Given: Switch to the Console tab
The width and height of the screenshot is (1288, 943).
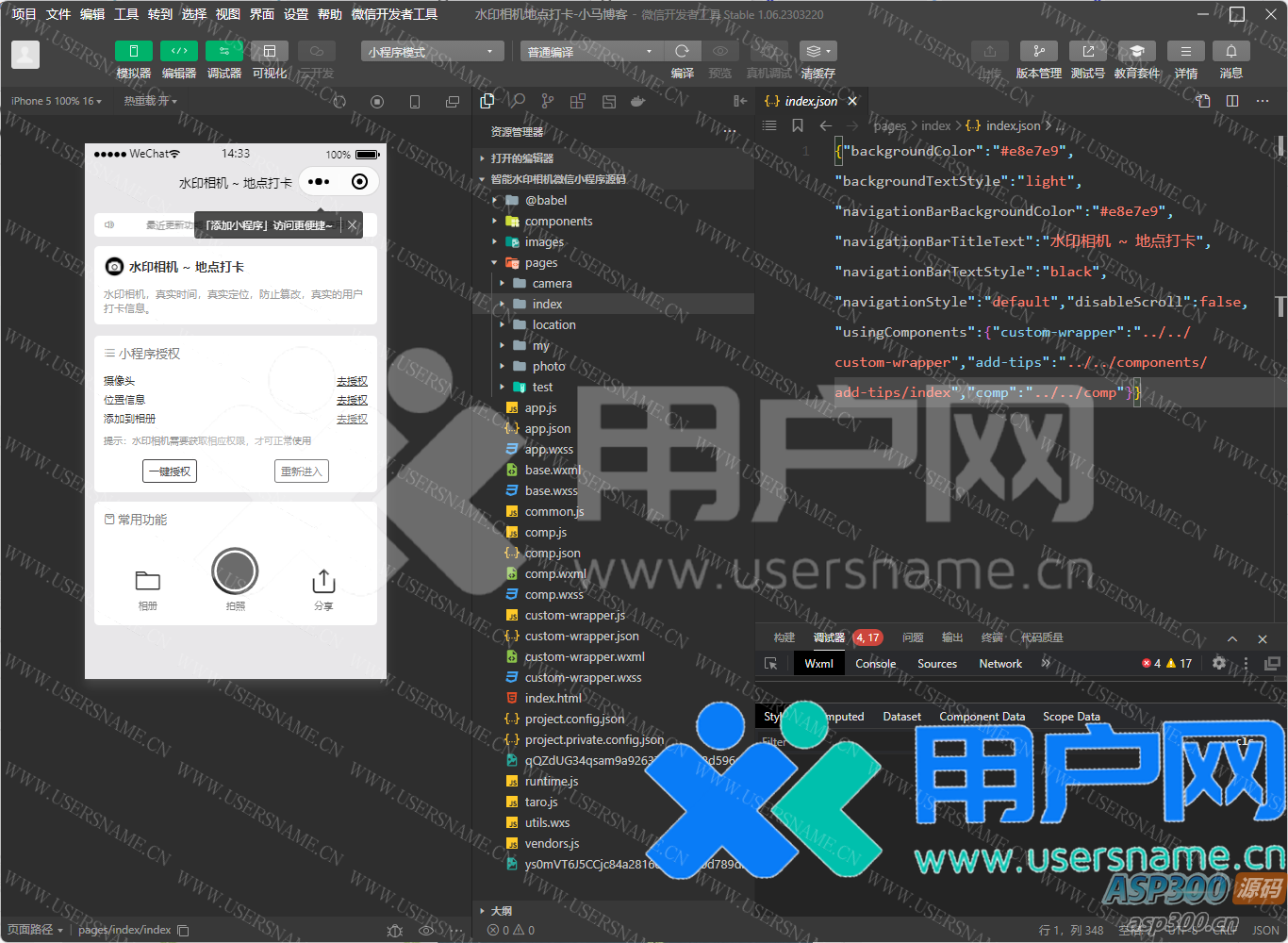Looking at the screenshot, I should 875,664.
